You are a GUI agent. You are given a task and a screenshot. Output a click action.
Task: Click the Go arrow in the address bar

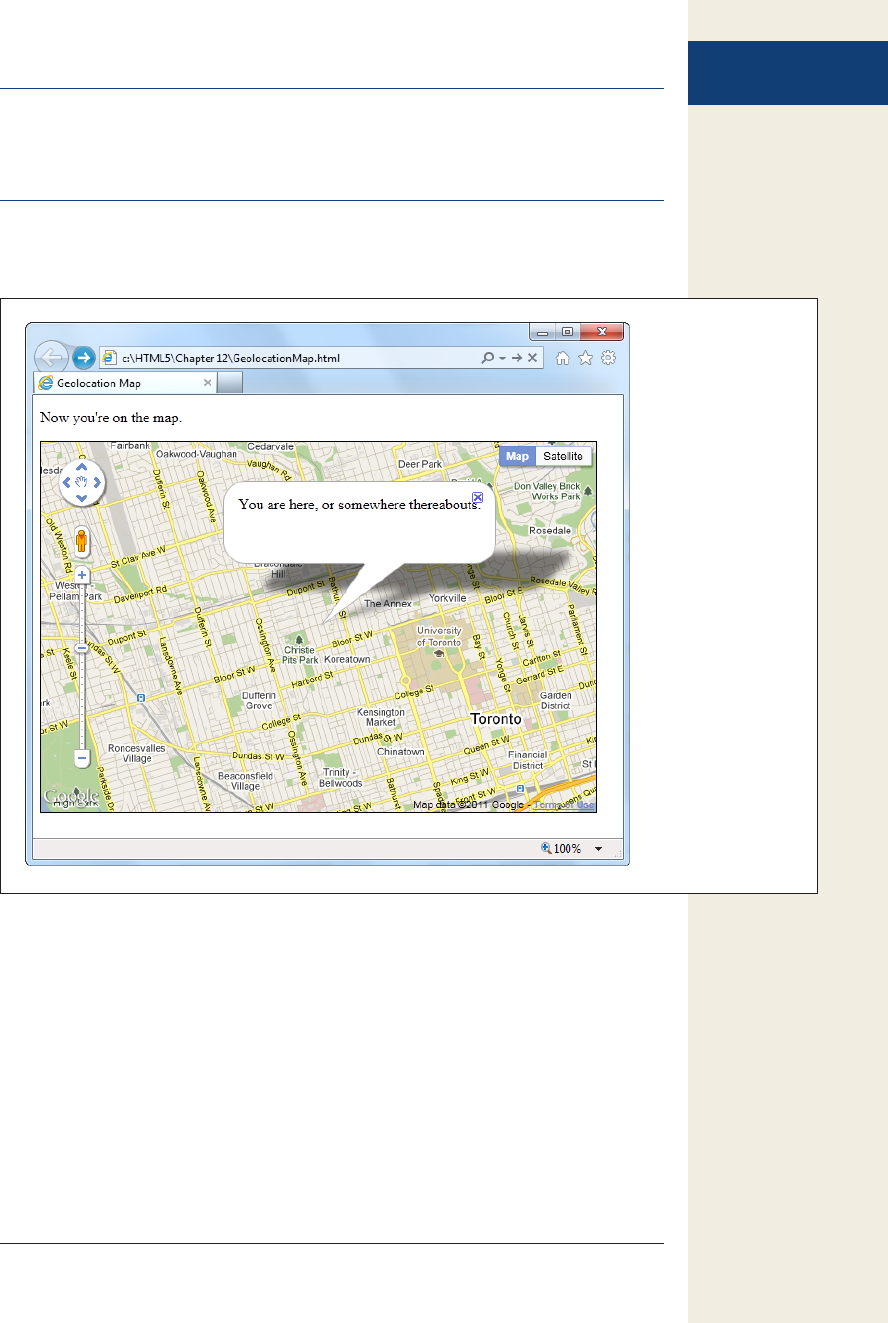click(517, 358)
